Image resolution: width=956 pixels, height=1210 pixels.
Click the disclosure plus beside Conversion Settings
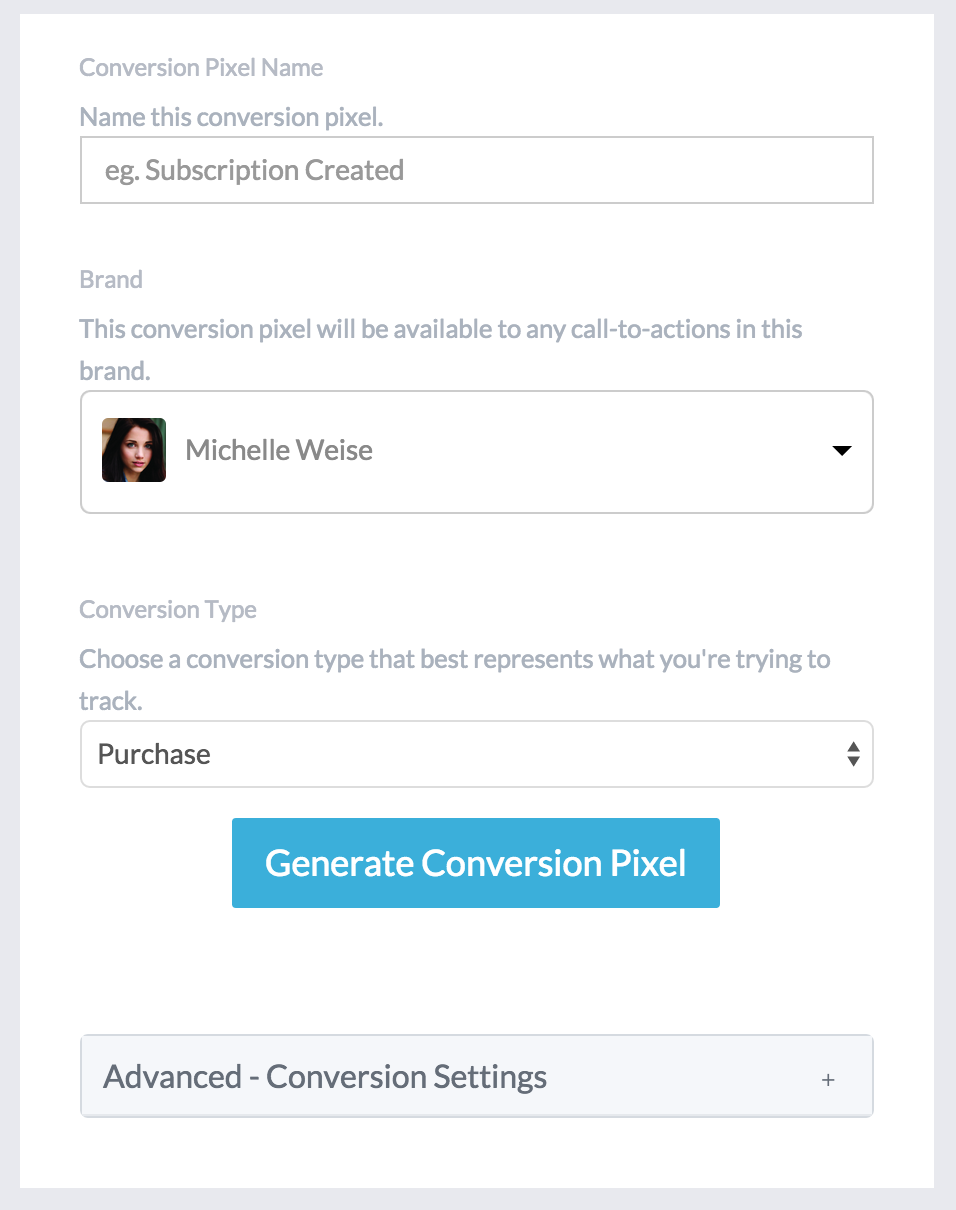[827, 1080]
